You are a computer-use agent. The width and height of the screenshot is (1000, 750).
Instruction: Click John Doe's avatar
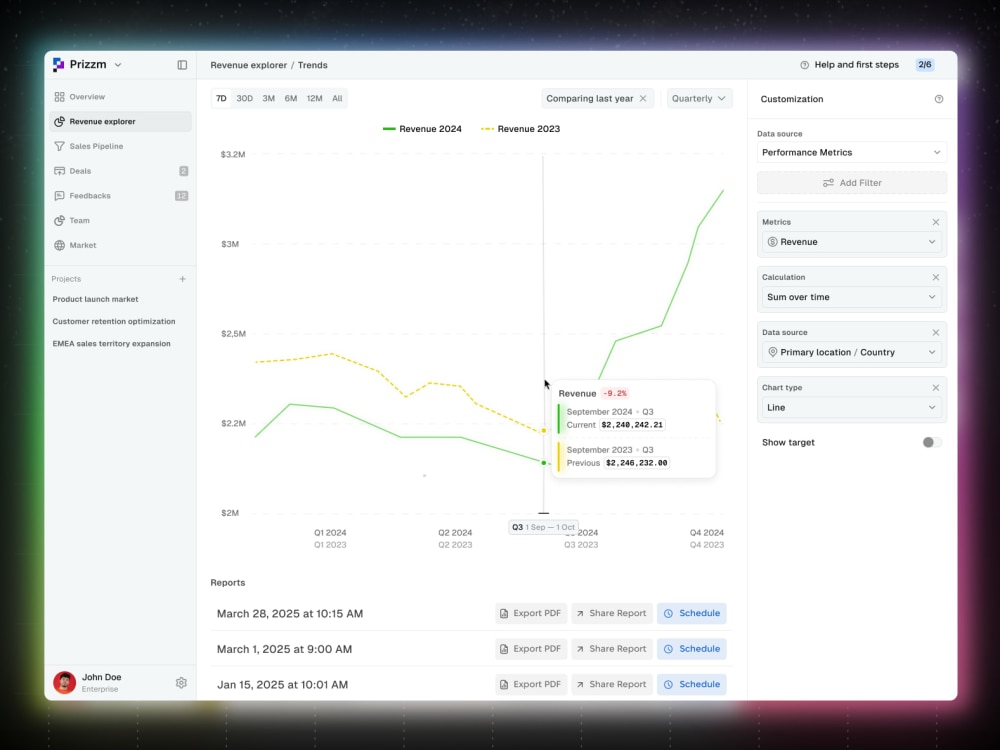pyautogui.click(x=64, y=682)
